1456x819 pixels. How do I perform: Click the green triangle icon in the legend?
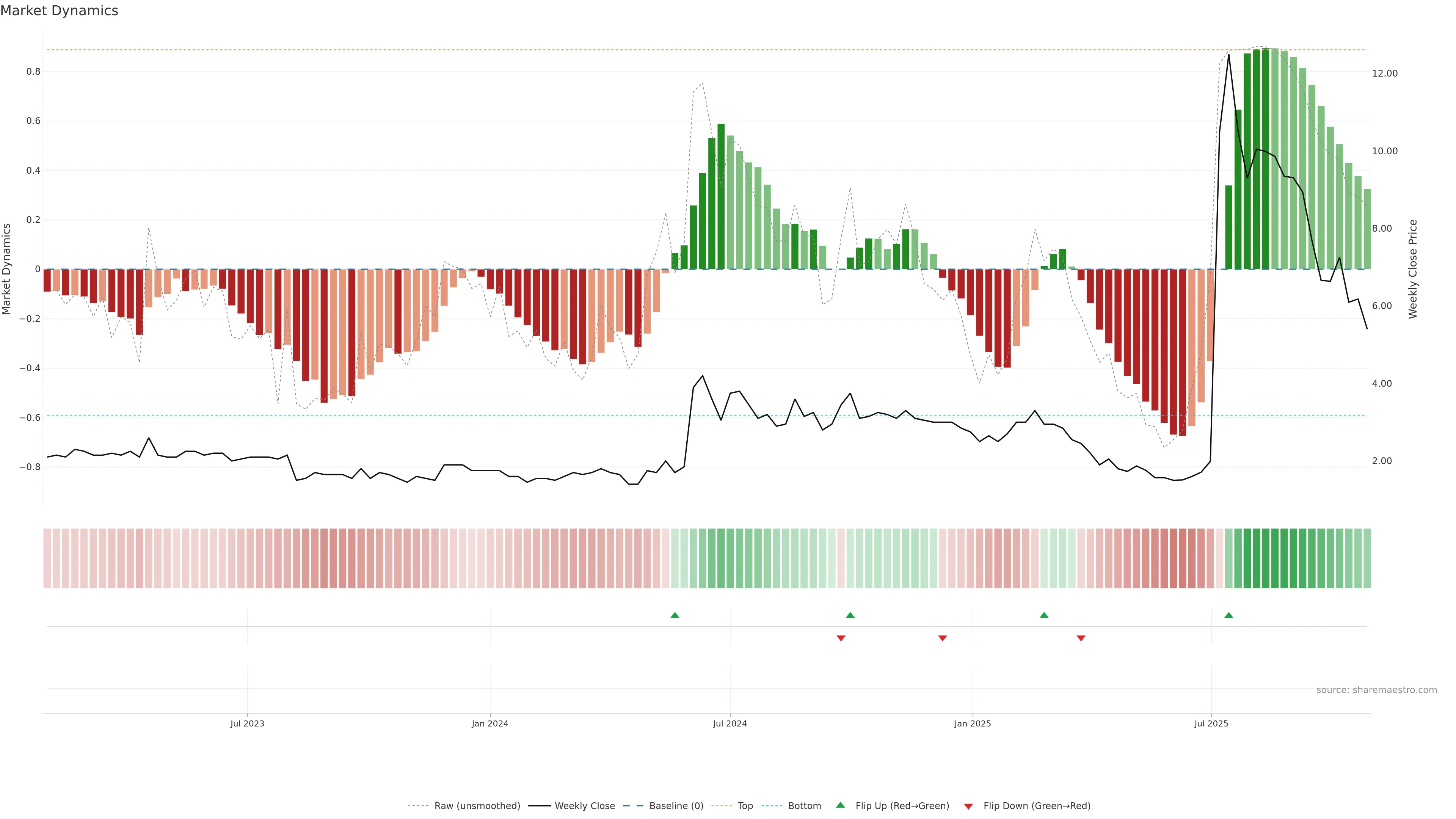[841, 805]
